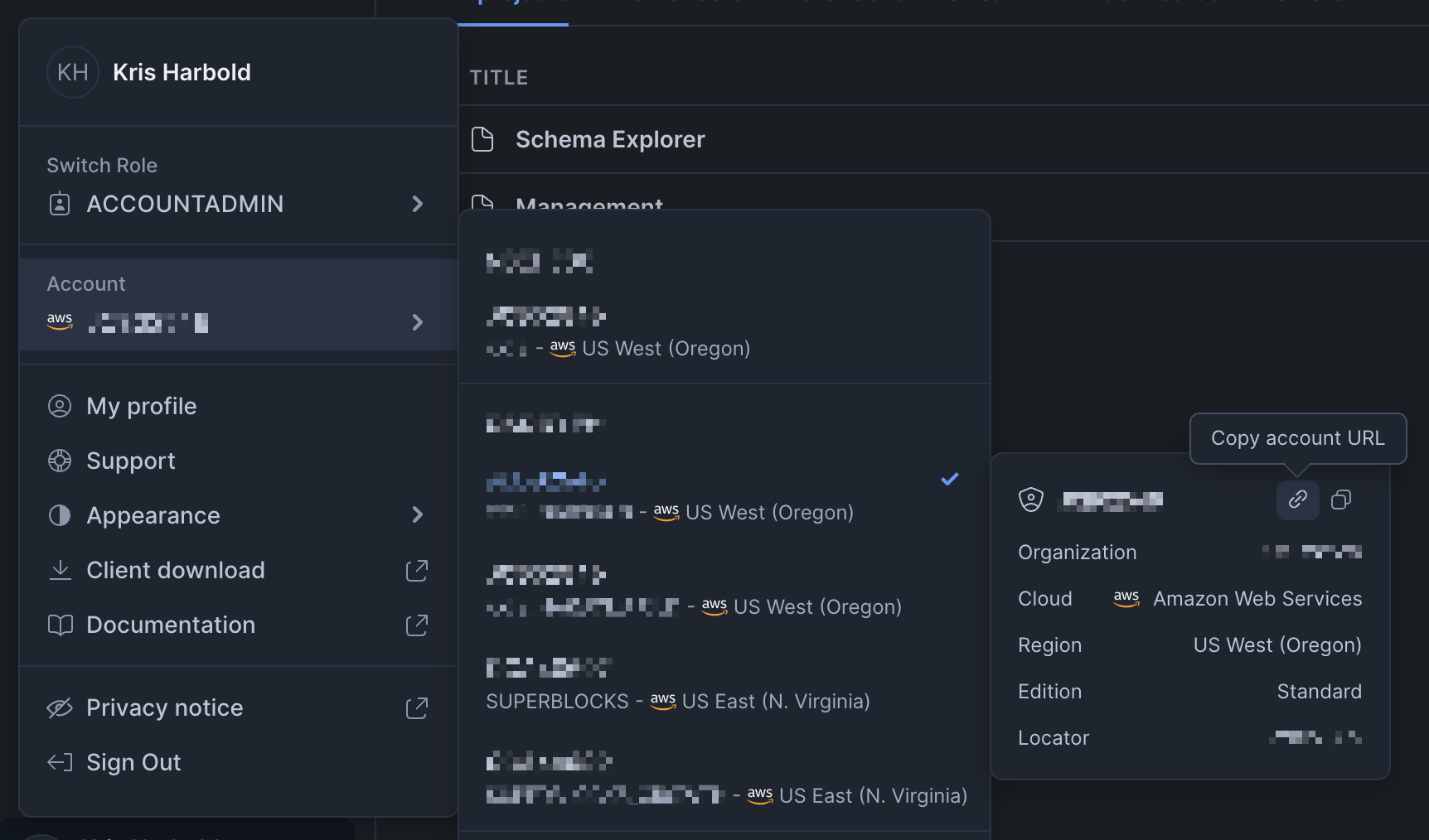This screenshot has width=1429, height=840.
Task: Open the Documentation link
Action: (171, 625)
